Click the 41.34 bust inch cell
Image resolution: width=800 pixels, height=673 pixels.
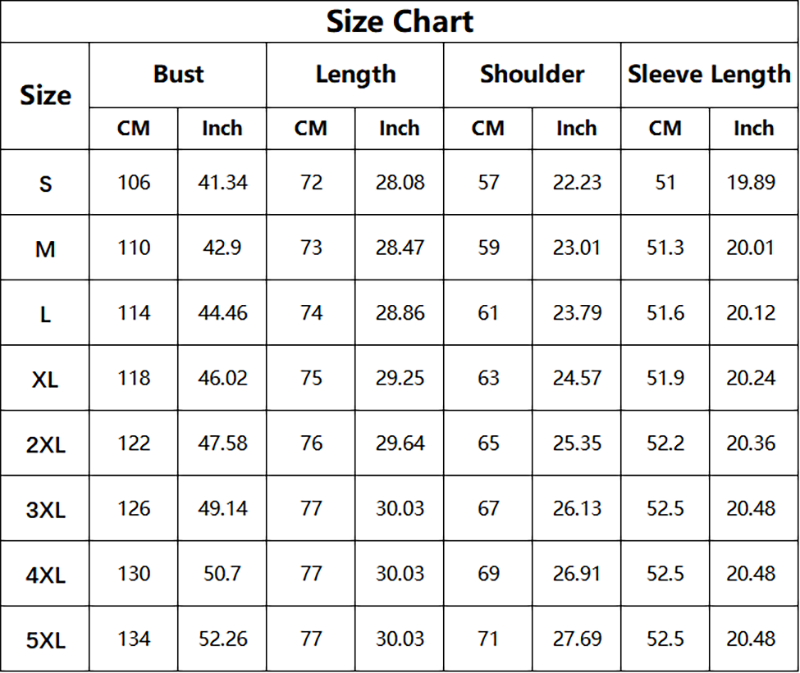click(222, 183)
